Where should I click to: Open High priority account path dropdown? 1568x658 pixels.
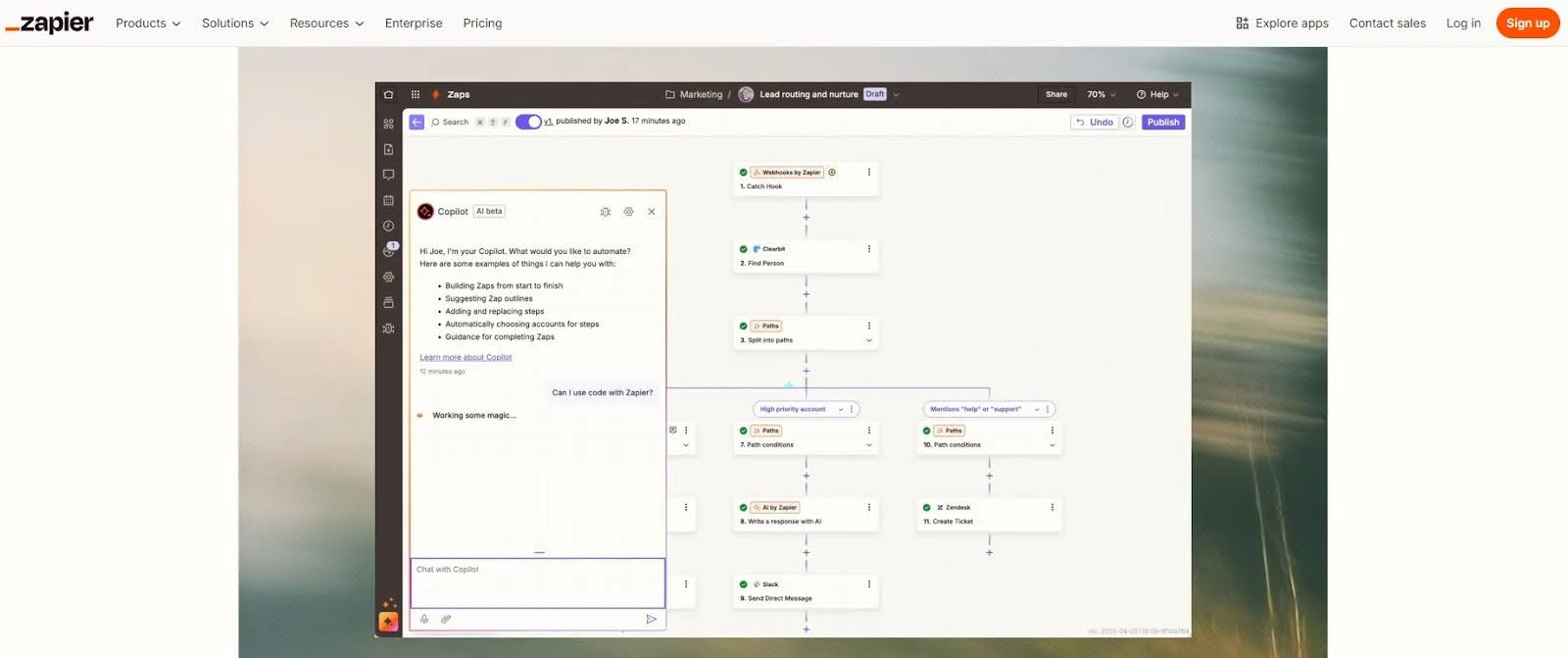pyautogui.click(x=841, y=410)
